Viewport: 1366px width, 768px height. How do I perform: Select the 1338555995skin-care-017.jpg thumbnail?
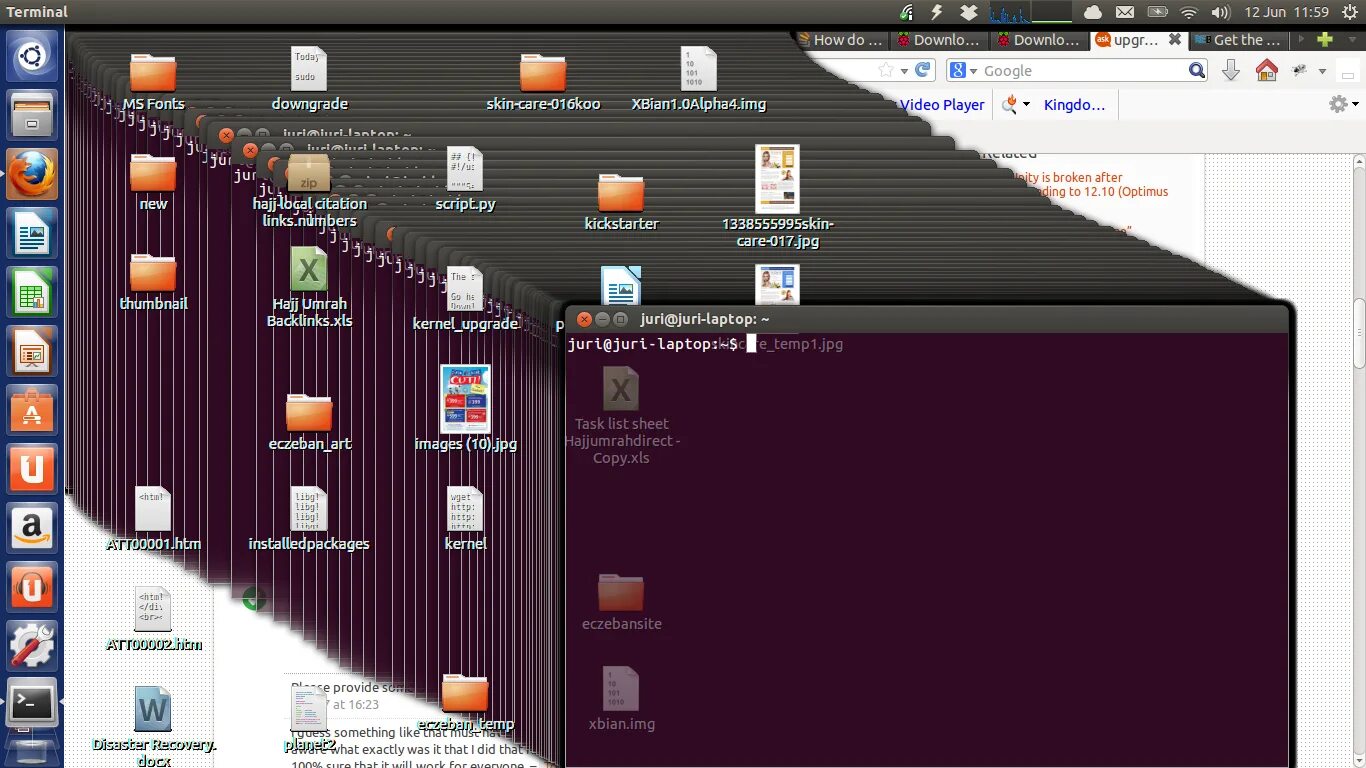point(777,179)
